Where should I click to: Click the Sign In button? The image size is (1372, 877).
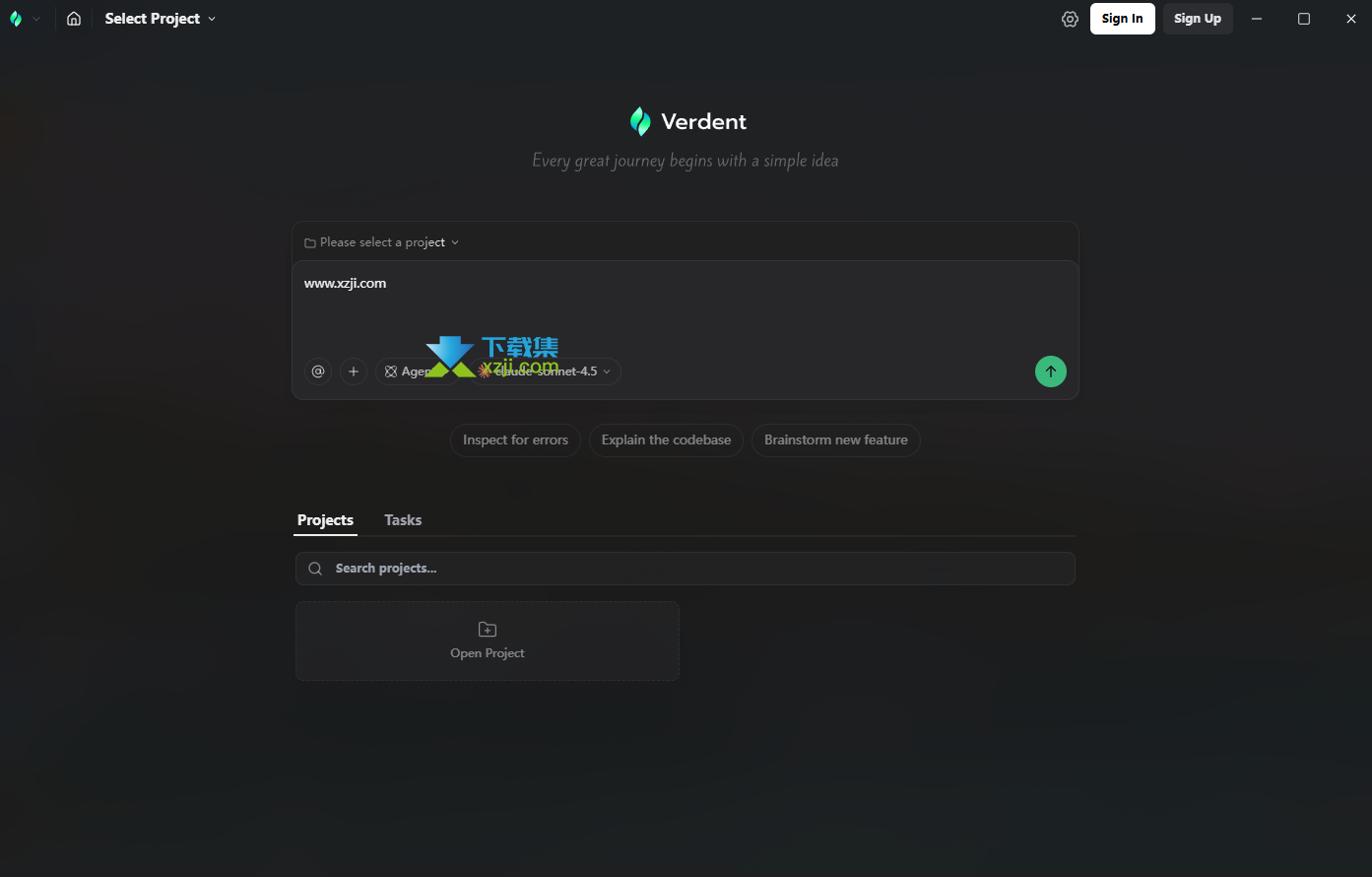click(1122, 19)
